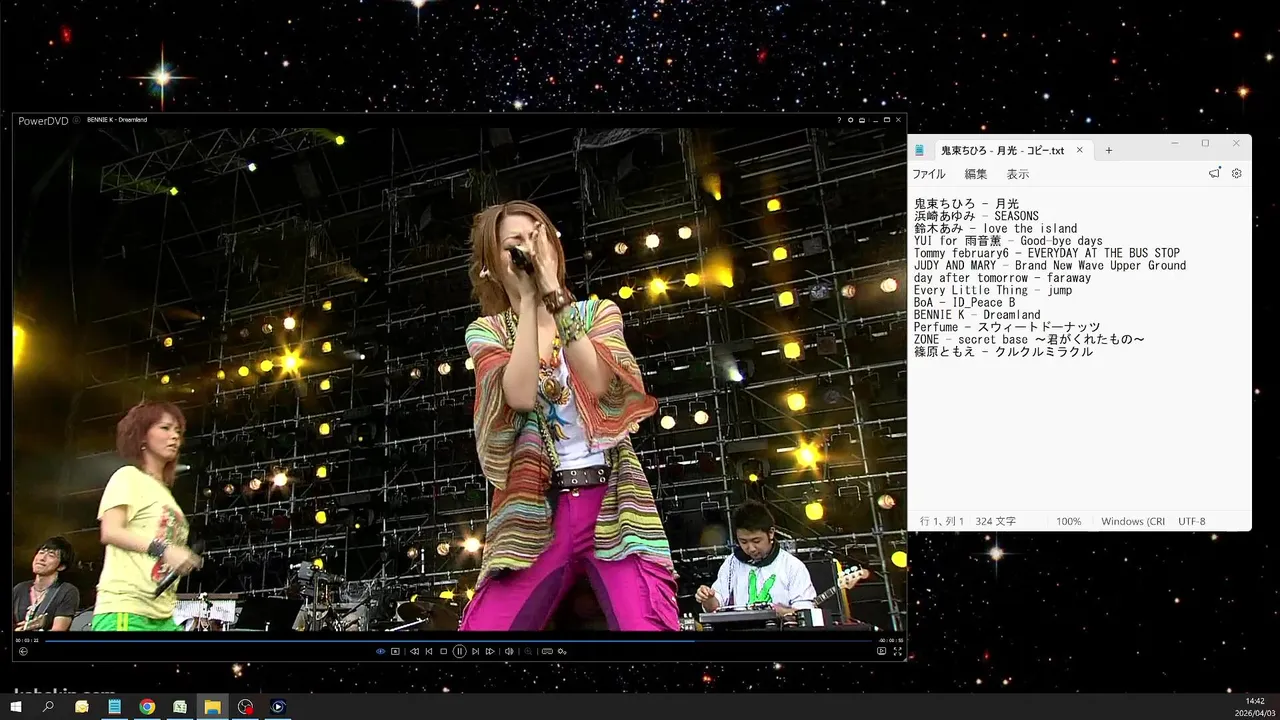Pause playback in PowerDVD

tap(459, 651)
